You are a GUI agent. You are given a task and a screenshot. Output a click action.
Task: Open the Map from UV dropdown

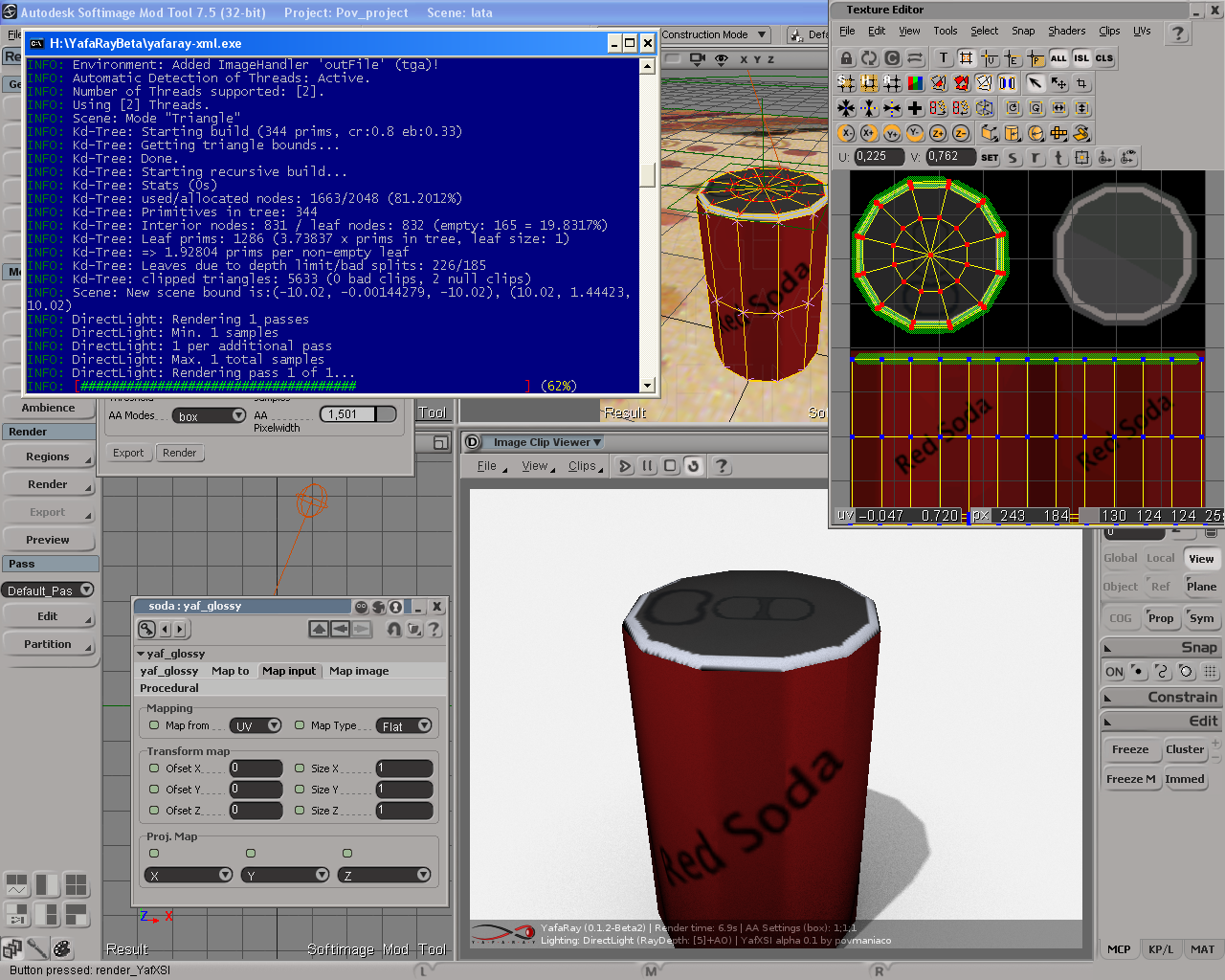tap(256, 725)
